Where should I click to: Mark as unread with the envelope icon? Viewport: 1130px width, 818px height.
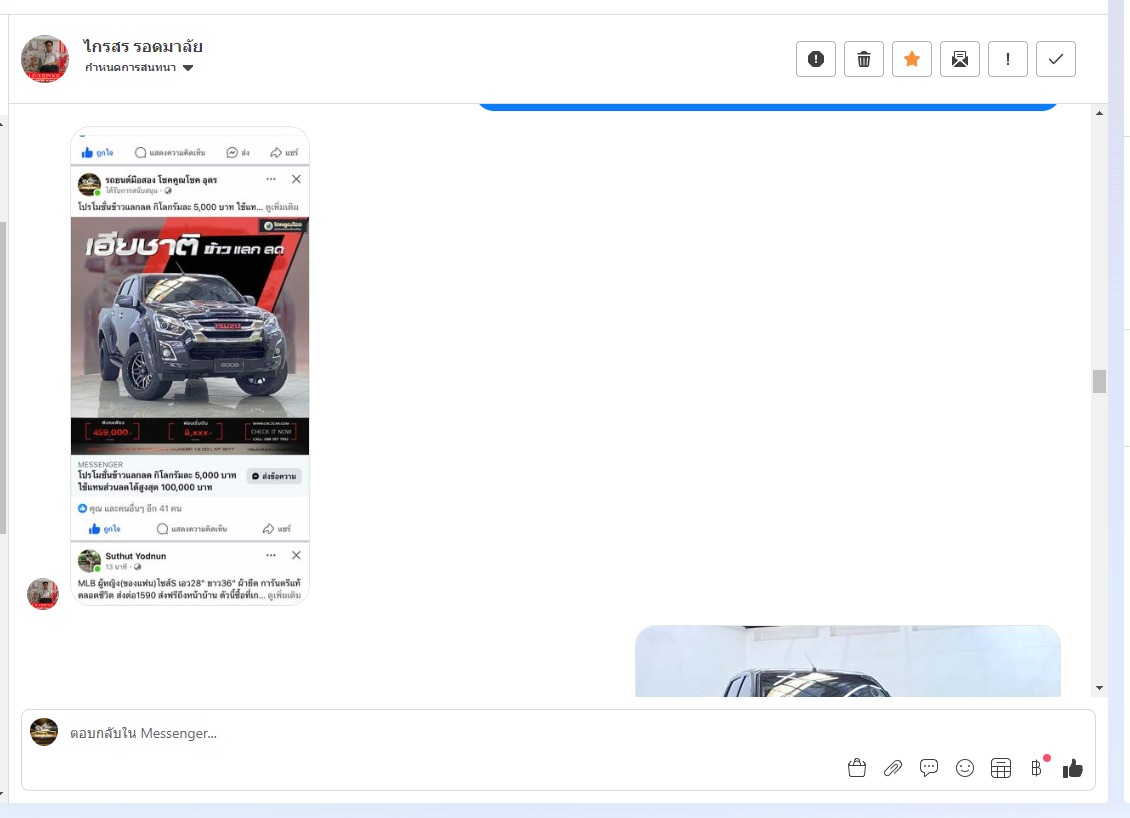tap(960, 59)
